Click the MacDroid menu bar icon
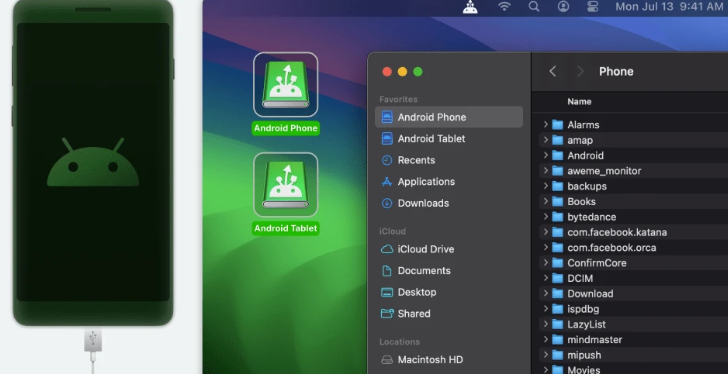Screen dimensions: 728x374 470,6
